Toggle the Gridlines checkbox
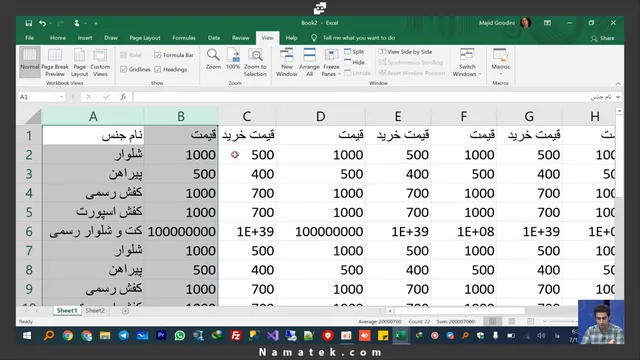The height and width of the screenshot is (360, 640). point(124,69)
